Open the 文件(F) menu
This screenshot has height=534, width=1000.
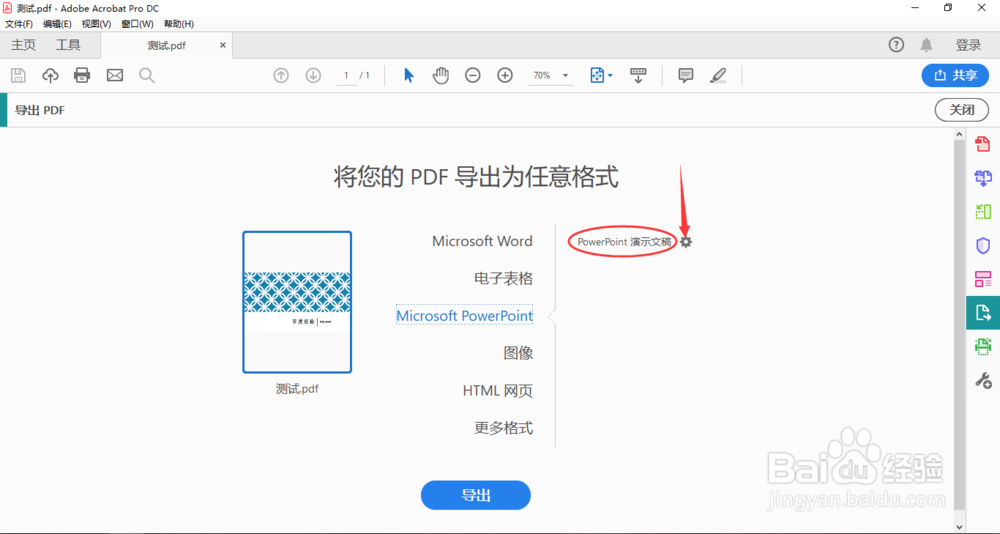coord(19,24)
